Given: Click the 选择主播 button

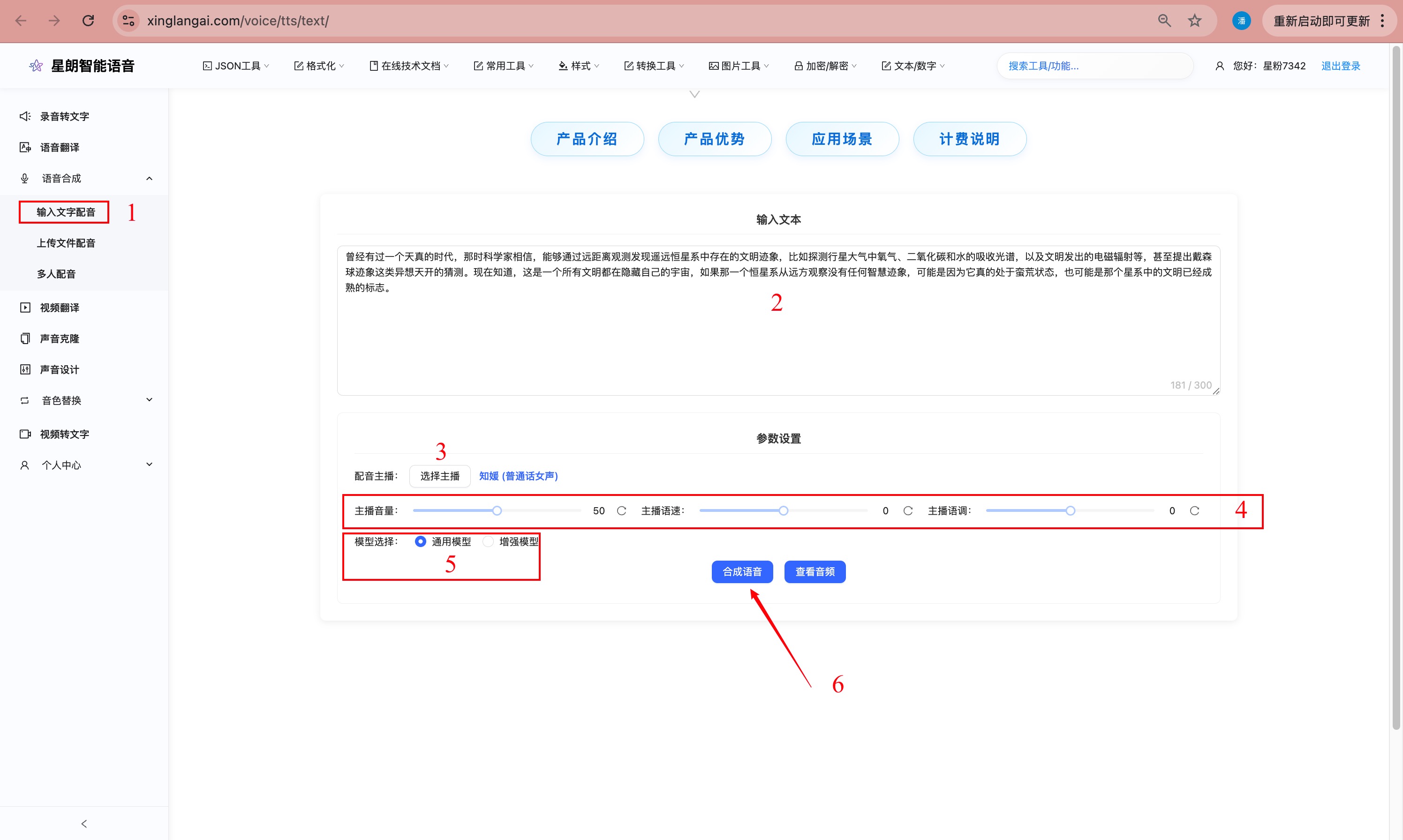Looking at the screenshot, I should 440,476.
